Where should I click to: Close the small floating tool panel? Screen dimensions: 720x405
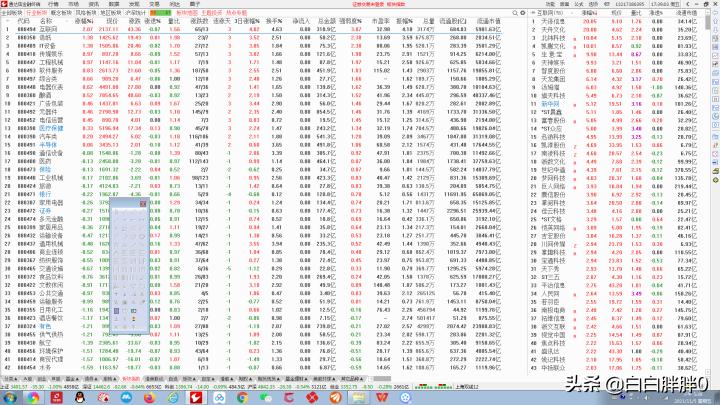pyautogui.click(x=143, y=203)
